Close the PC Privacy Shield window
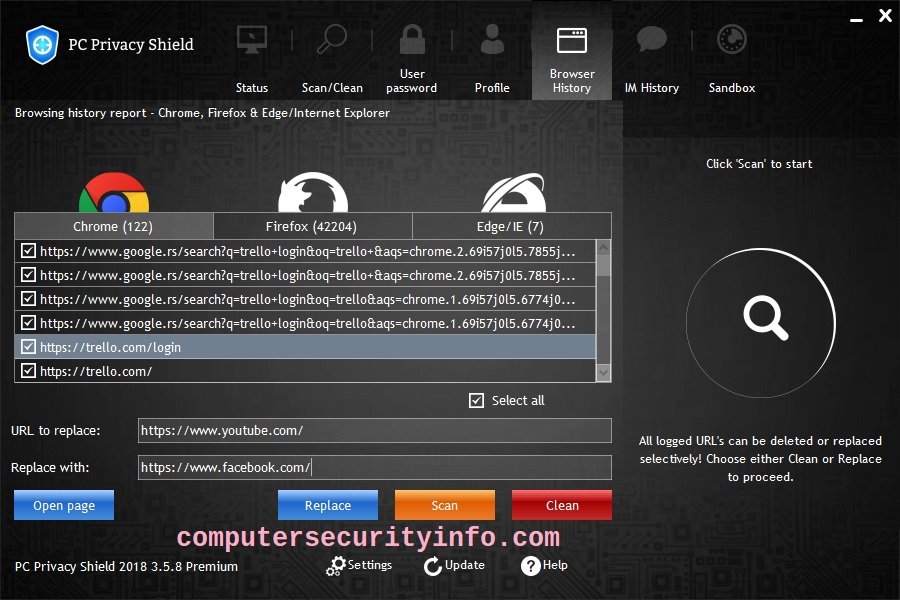 coord(886,16)
